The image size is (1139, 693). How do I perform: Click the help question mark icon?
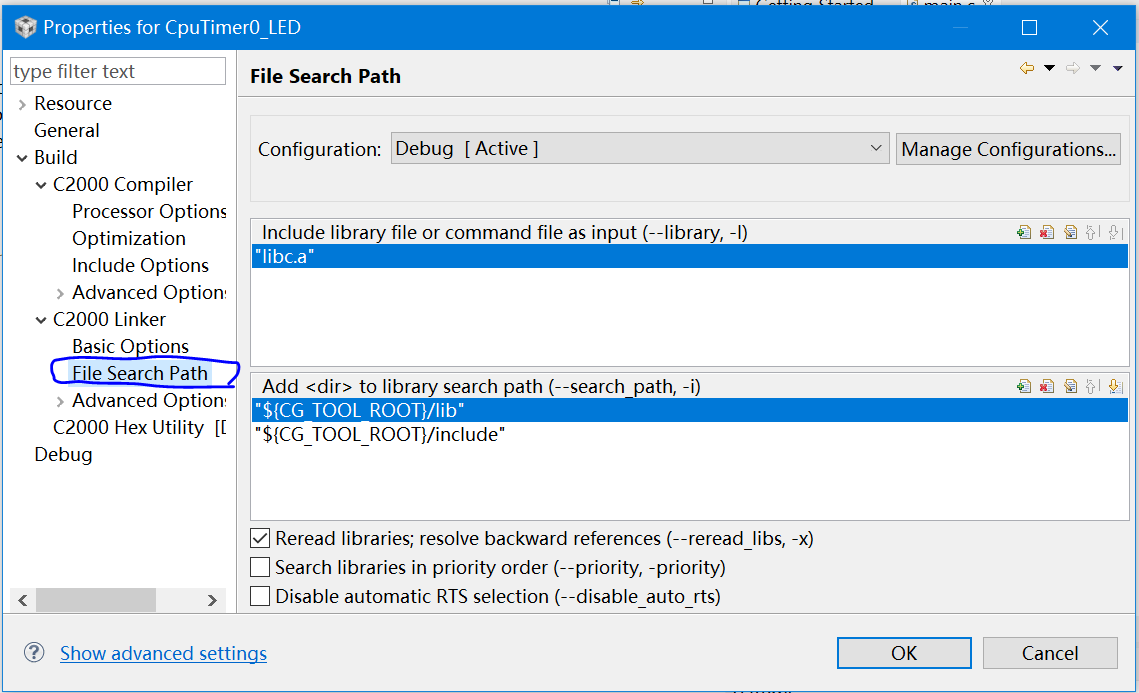click(x=34, y=652)
